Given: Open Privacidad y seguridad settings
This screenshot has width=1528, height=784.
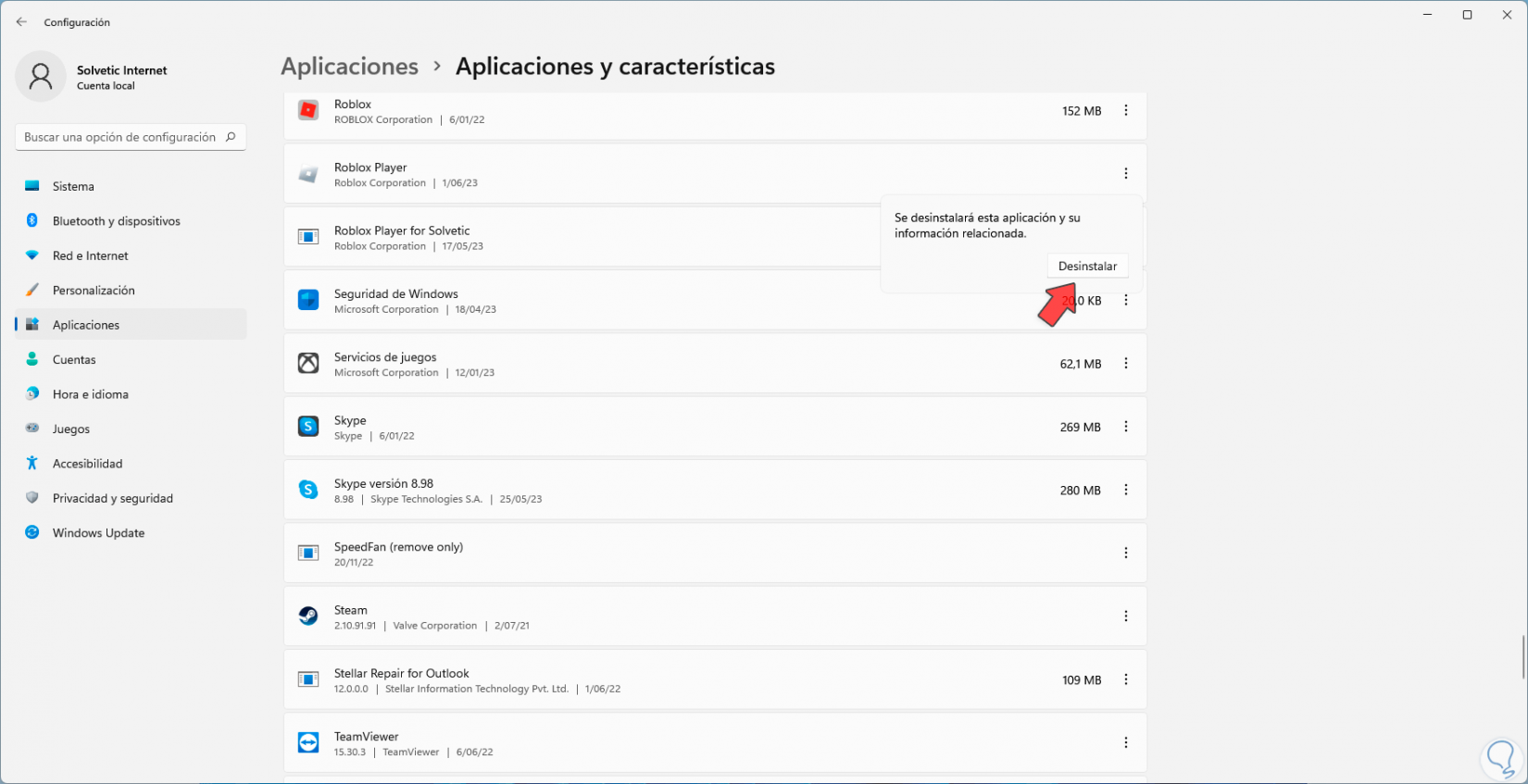Looking at the screenshot, I should [112, 499].
